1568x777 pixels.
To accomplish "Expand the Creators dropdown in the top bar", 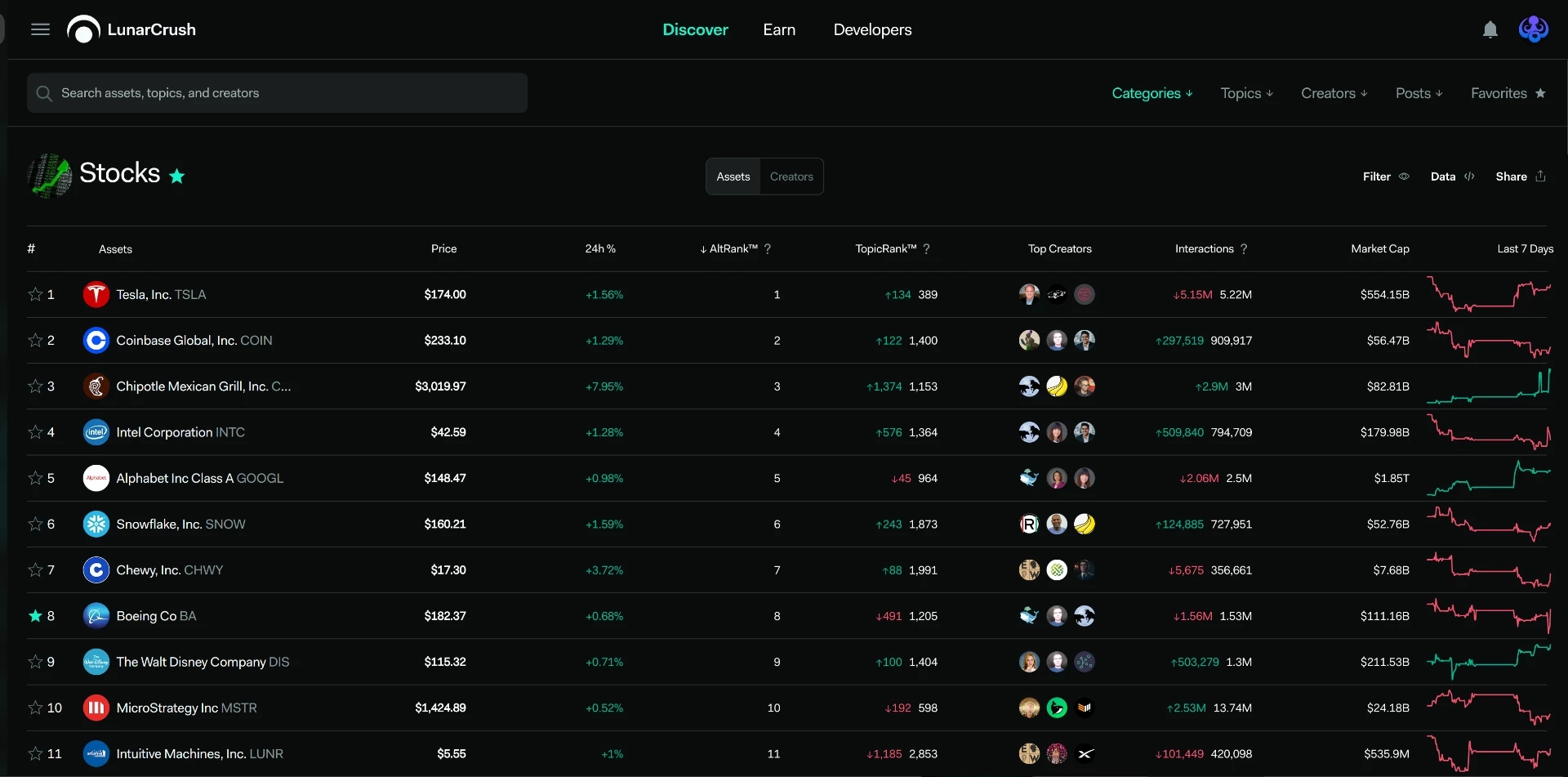I will click(1334, 93).
